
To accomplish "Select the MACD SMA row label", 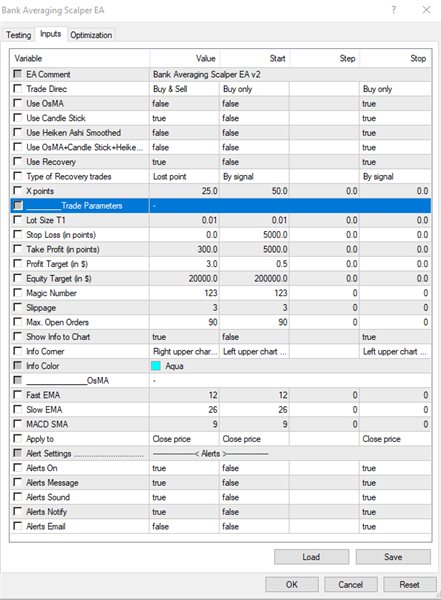I will [x=47, y=424].
